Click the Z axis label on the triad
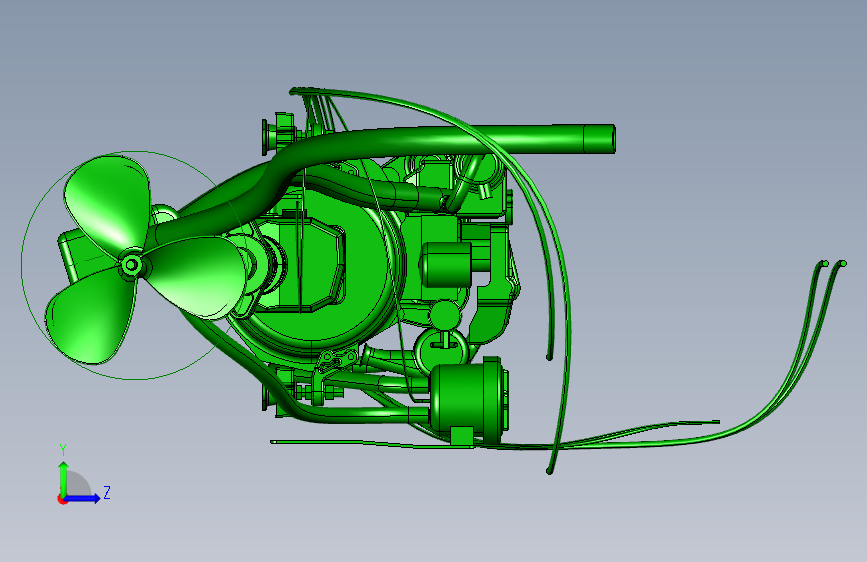The height and width of the screenshot is (562, 867). pos(107,492)
